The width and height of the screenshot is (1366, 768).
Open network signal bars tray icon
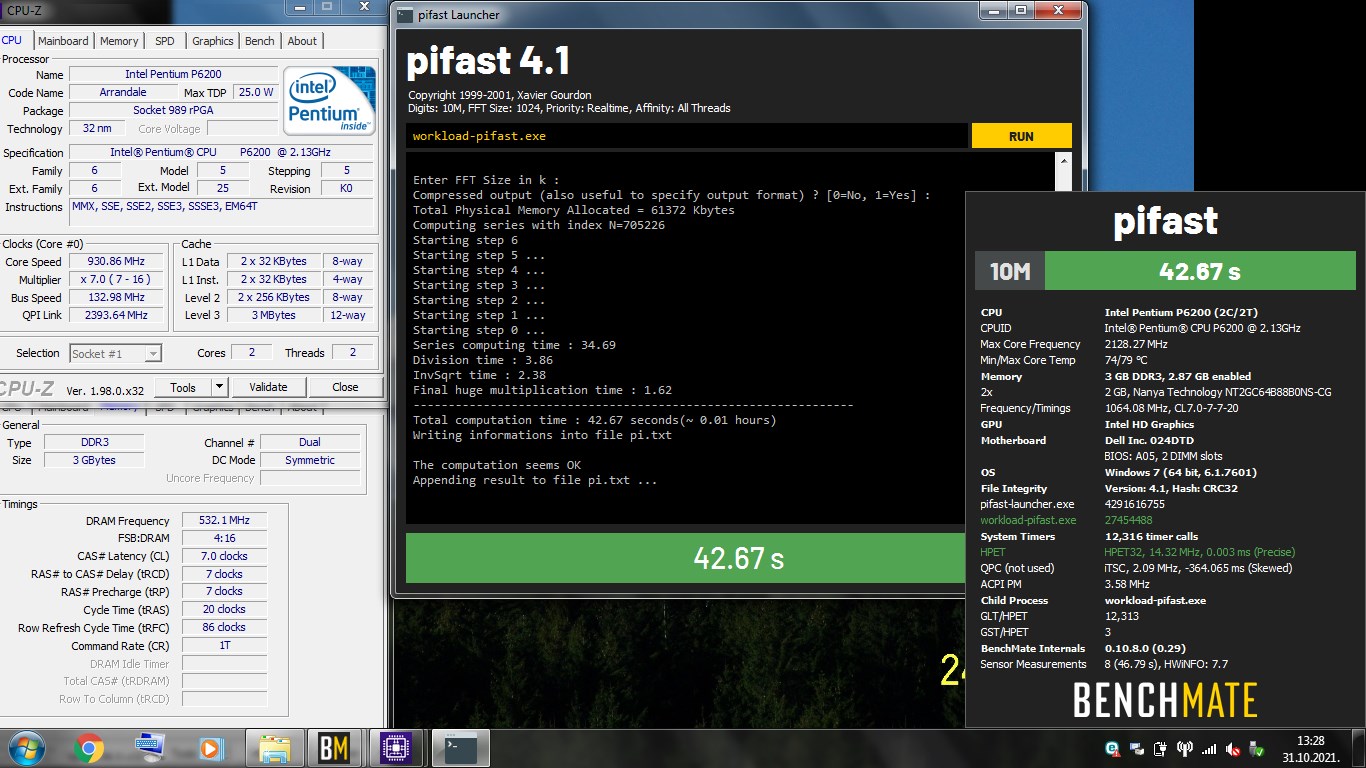tap(1209, 748)
